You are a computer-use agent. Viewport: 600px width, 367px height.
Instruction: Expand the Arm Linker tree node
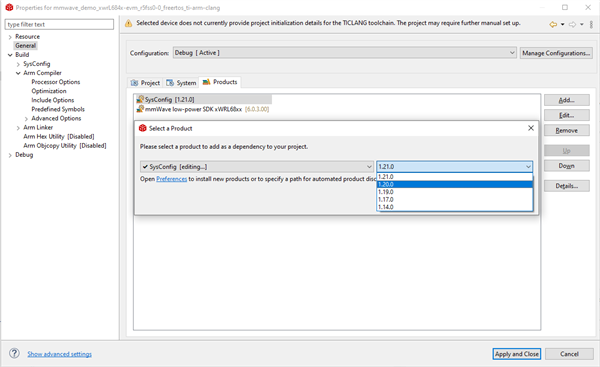coord(18,128)
